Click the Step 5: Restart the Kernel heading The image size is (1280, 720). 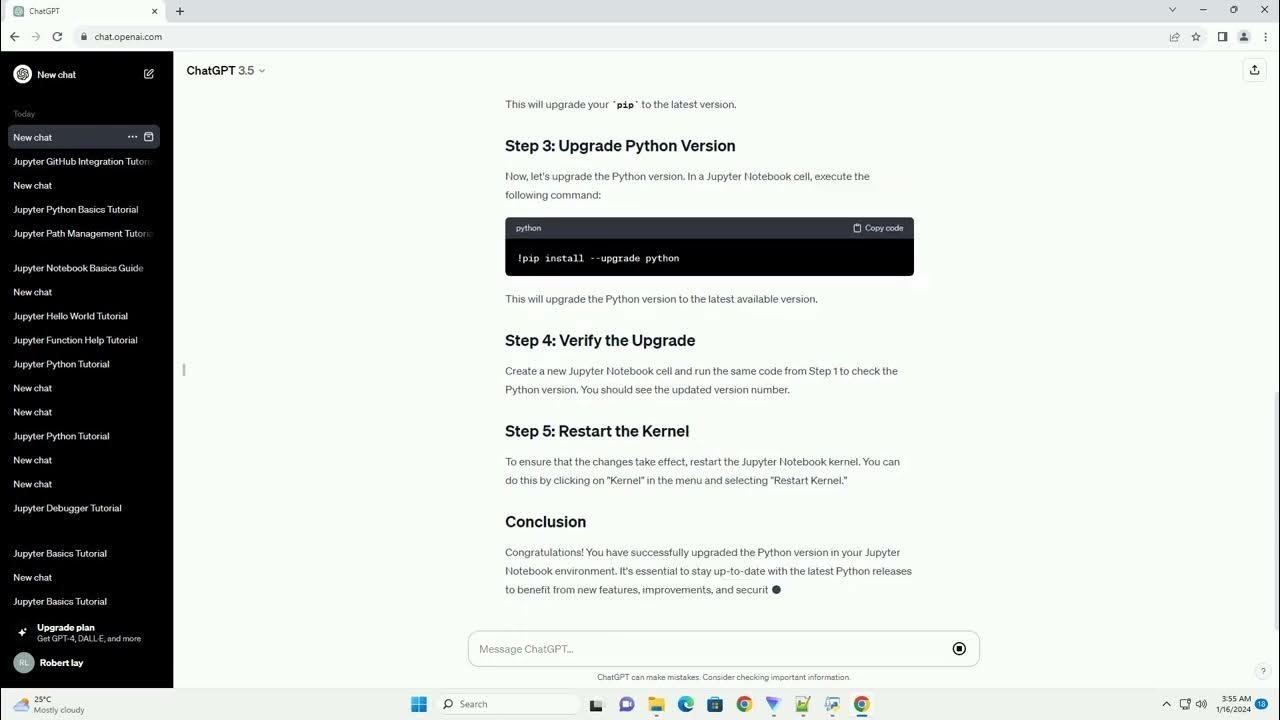597,431
